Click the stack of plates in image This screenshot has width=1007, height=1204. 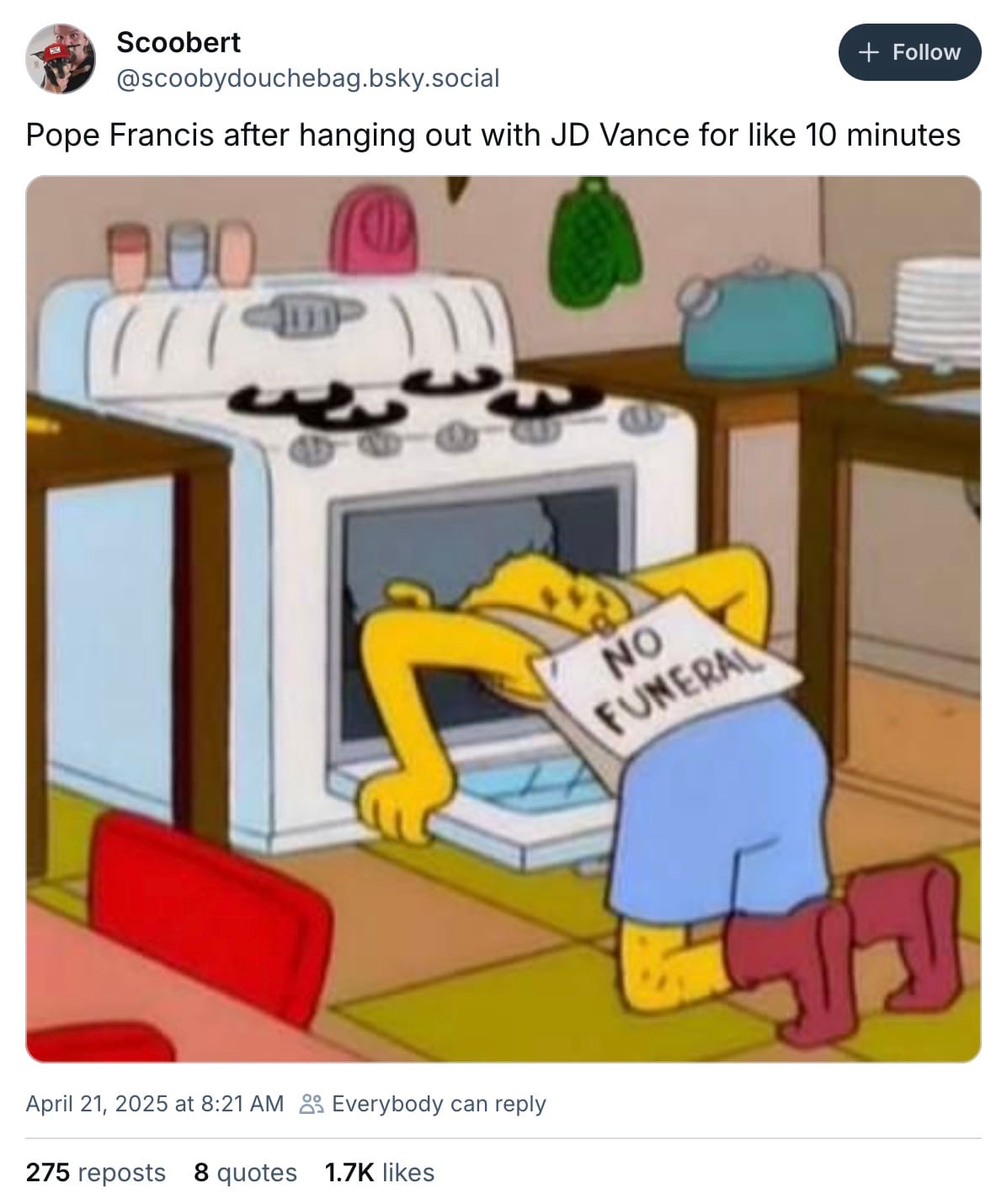(936, 310)
